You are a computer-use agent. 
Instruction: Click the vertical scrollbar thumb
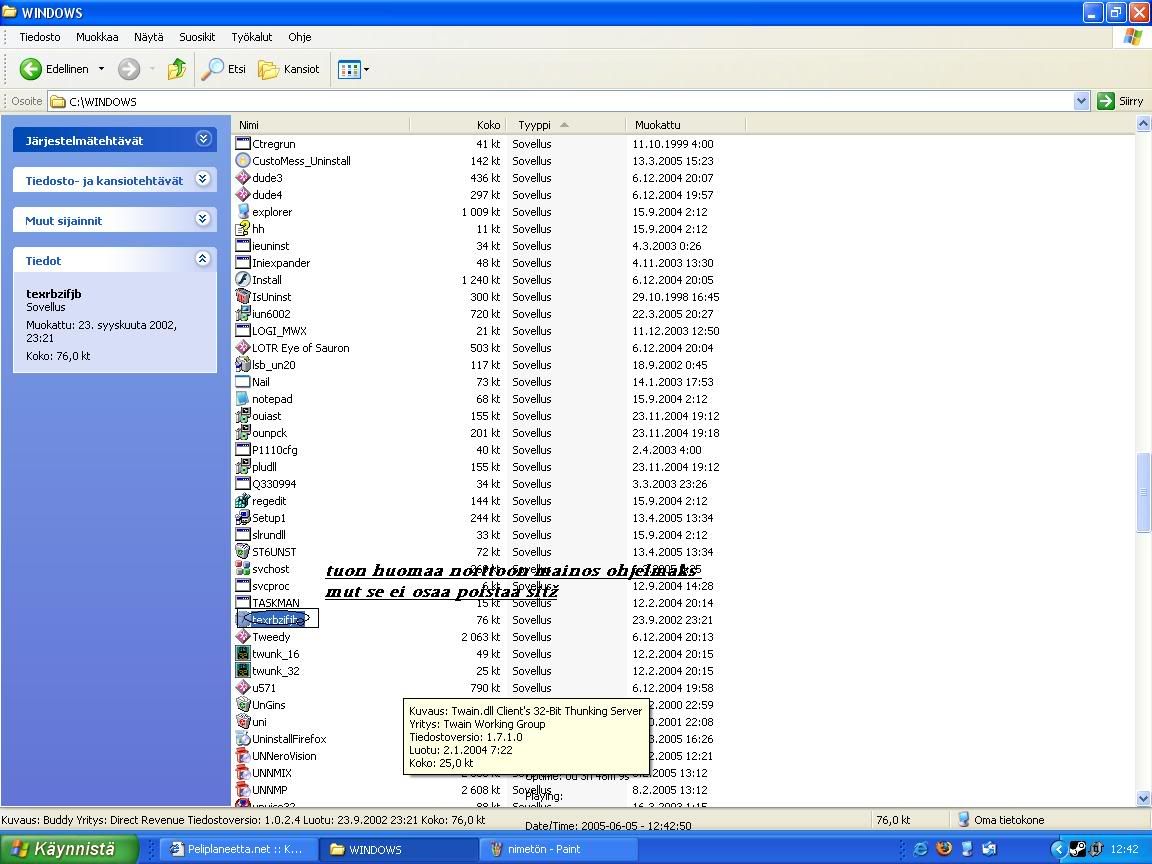coord(1143,493)
